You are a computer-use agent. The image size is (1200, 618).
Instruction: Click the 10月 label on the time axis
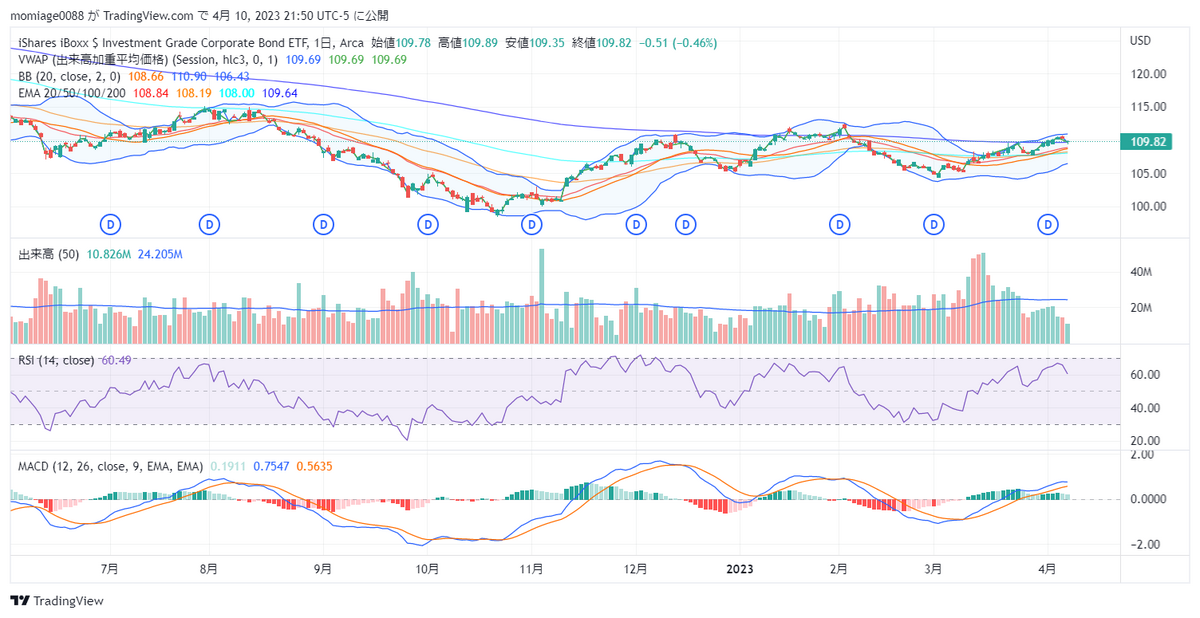click(x=427, y=569)
